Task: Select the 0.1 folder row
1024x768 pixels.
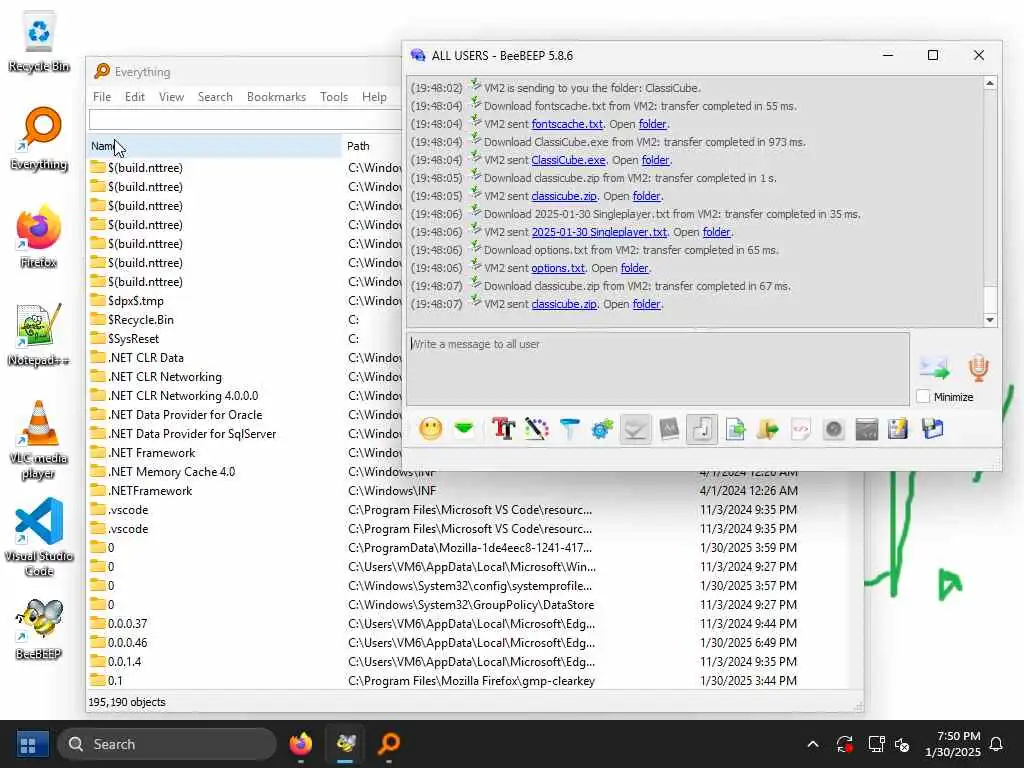Action: click(x=474, y=680)
